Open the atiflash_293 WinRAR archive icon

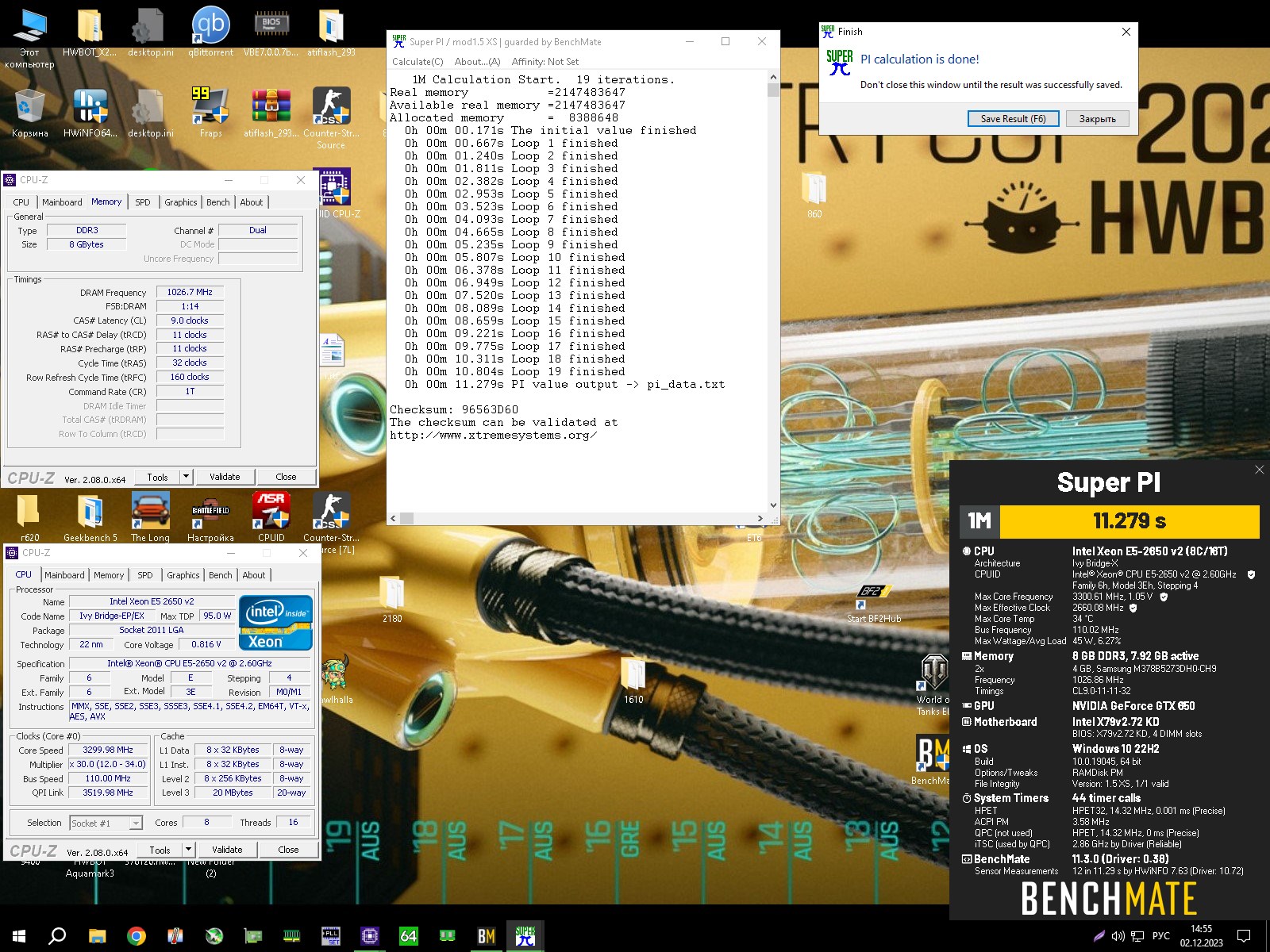coord(271,113)
